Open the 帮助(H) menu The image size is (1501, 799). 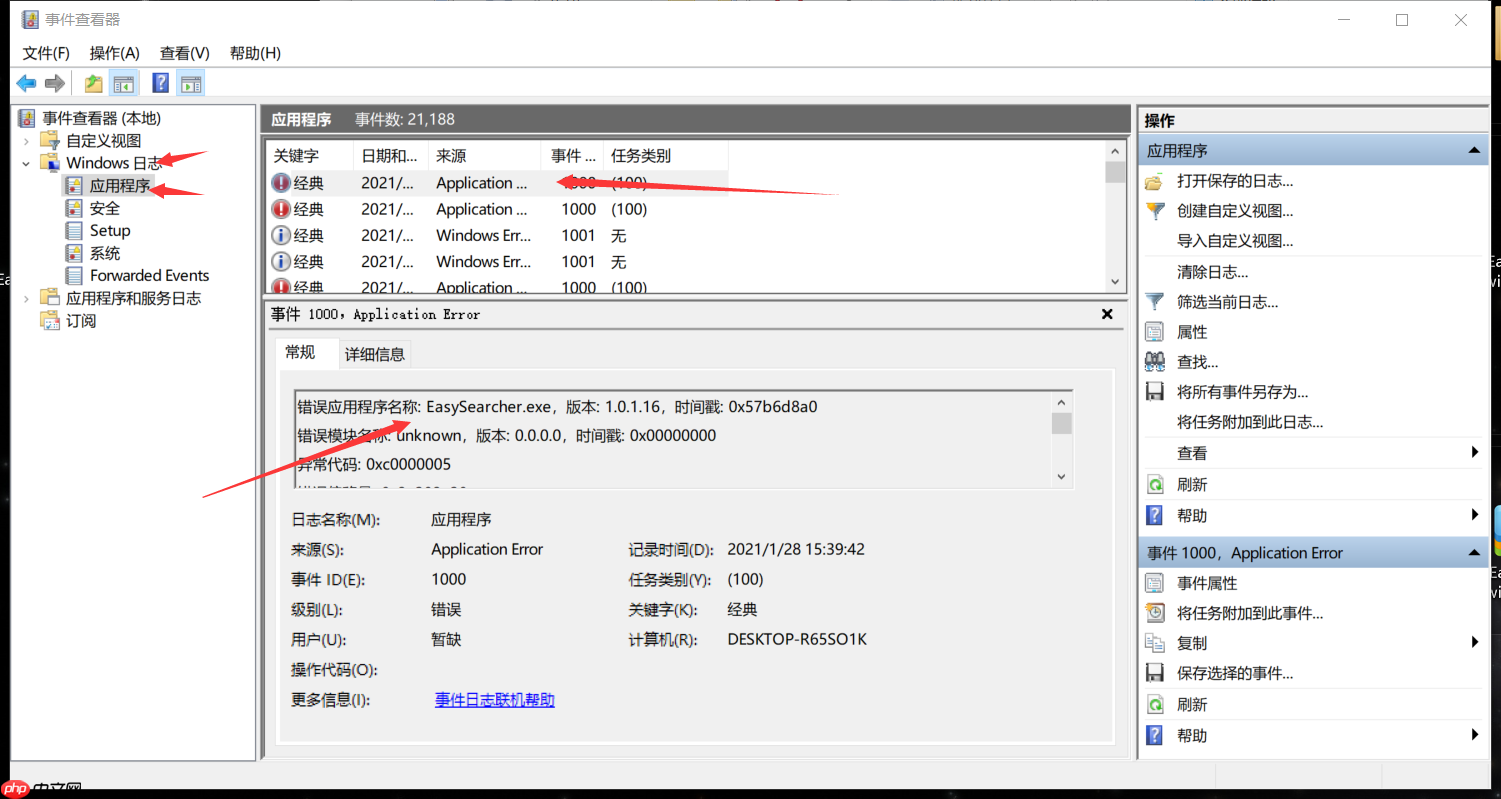coord(255,53)
